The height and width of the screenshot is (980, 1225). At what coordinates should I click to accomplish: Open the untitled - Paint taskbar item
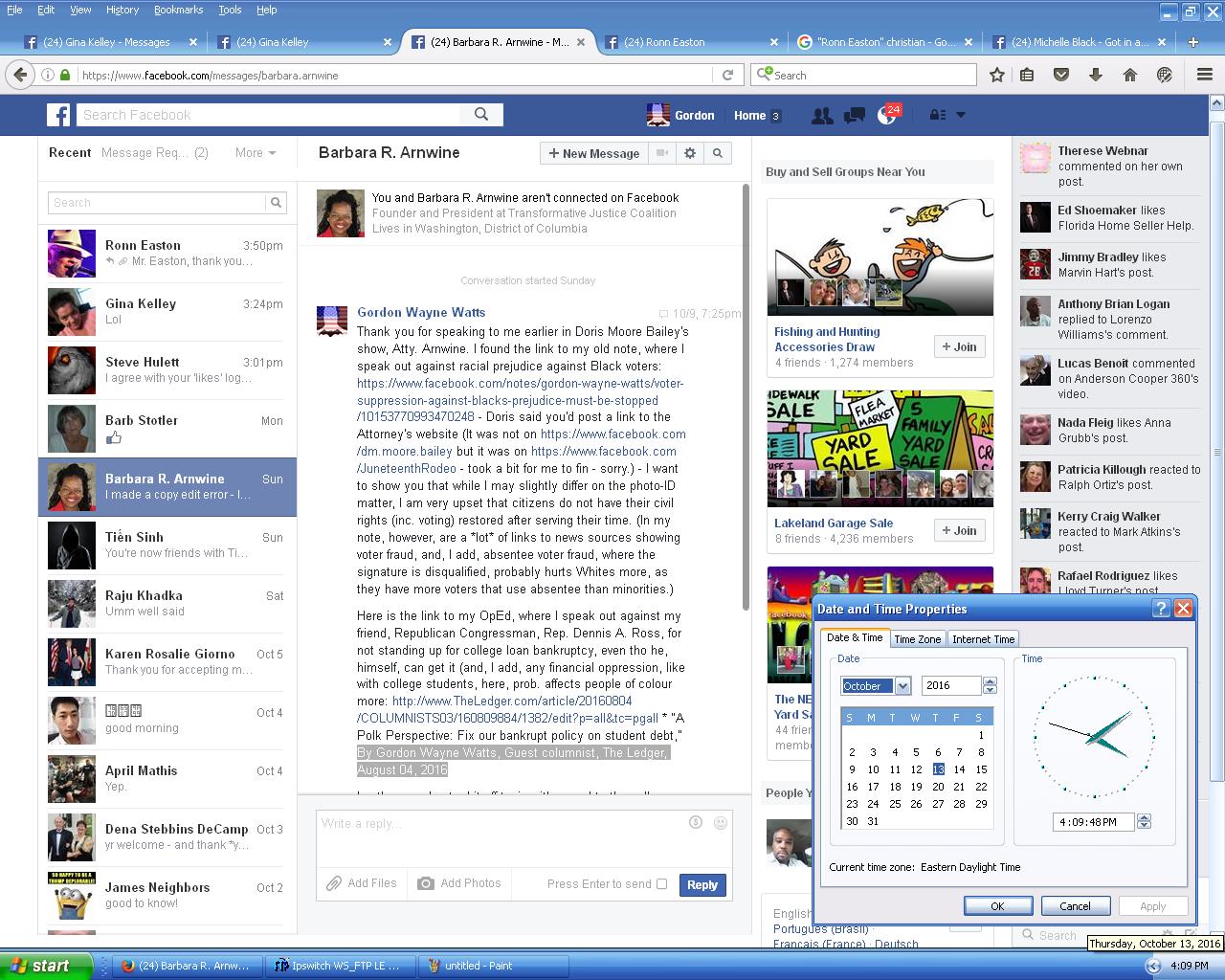point(476,966)
